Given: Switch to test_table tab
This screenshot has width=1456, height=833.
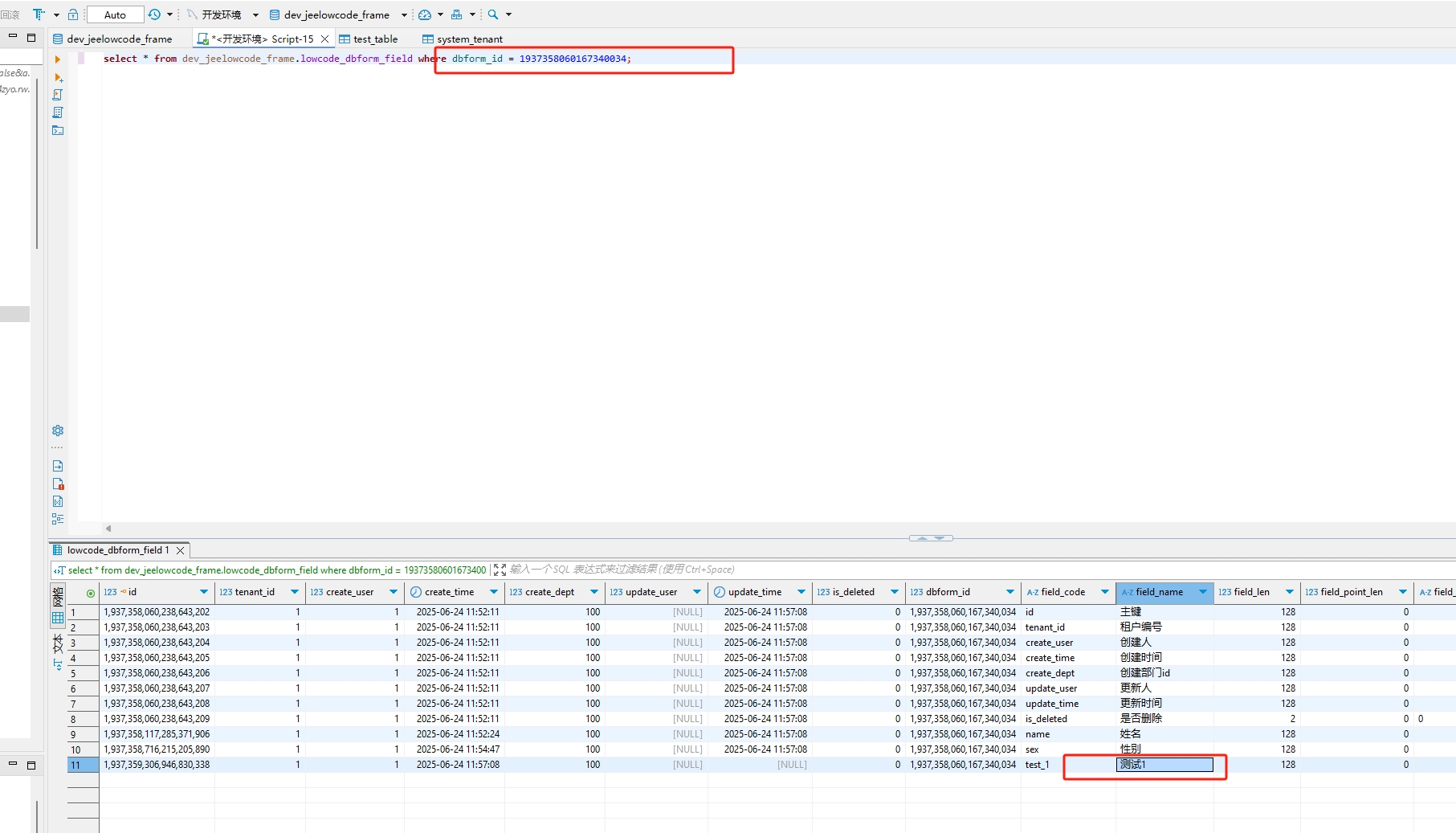Looking at the screenshot, I should pos(369,39).
